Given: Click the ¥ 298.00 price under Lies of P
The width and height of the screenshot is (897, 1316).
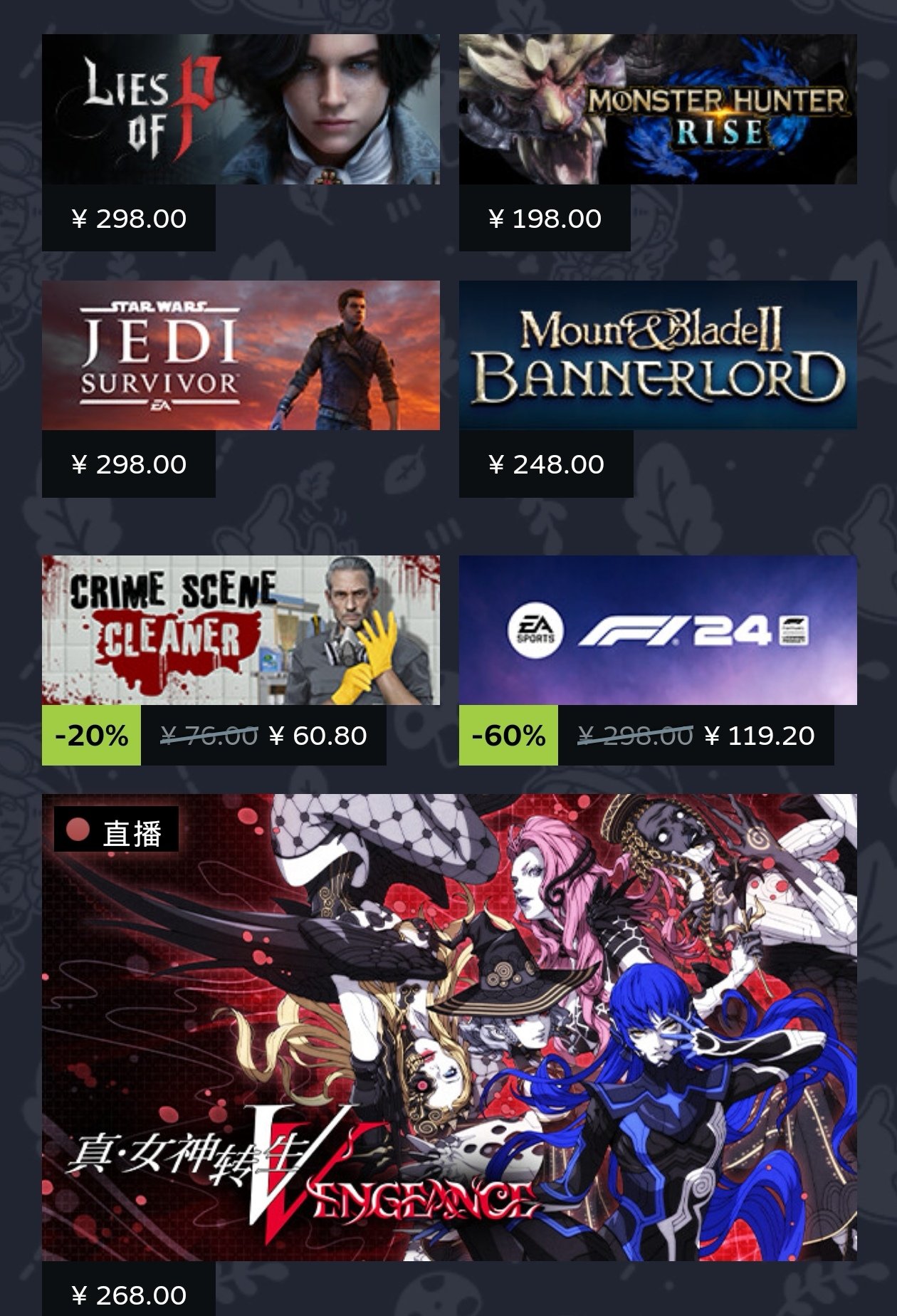Looking at the screenshot, I should click(129, 219).
